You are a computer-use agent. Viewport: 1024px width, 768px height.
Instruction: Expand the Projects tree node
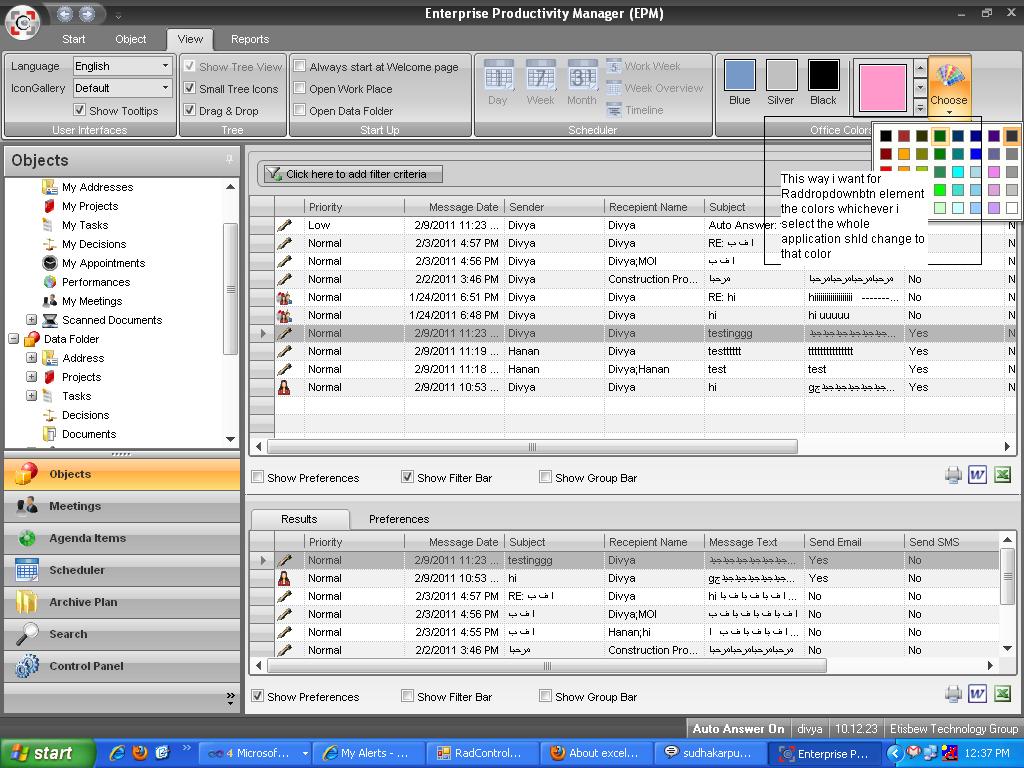tap(31, 377)
